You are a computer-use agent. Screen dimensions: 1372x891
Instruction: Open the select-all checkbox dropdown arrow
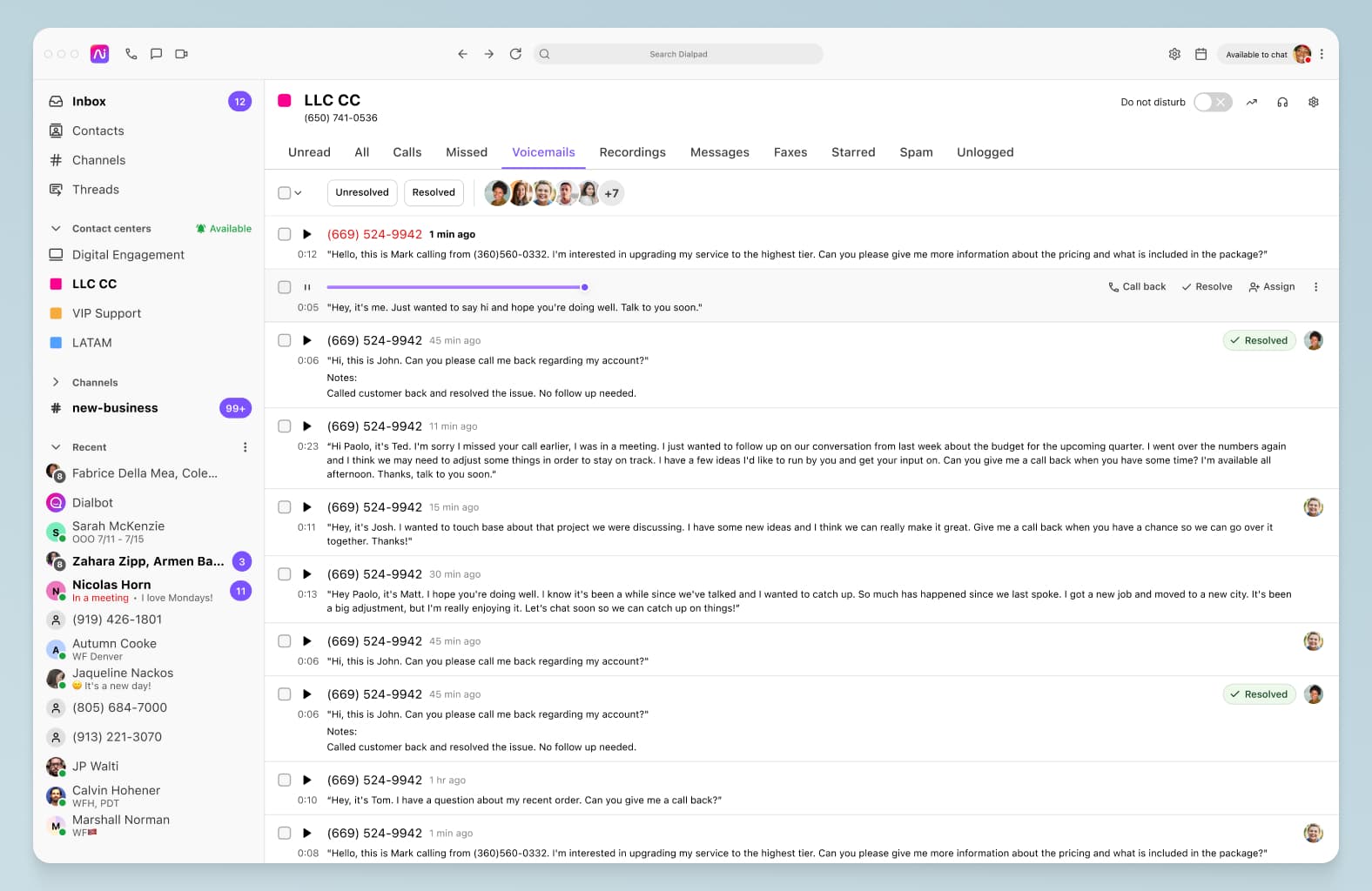298,193
